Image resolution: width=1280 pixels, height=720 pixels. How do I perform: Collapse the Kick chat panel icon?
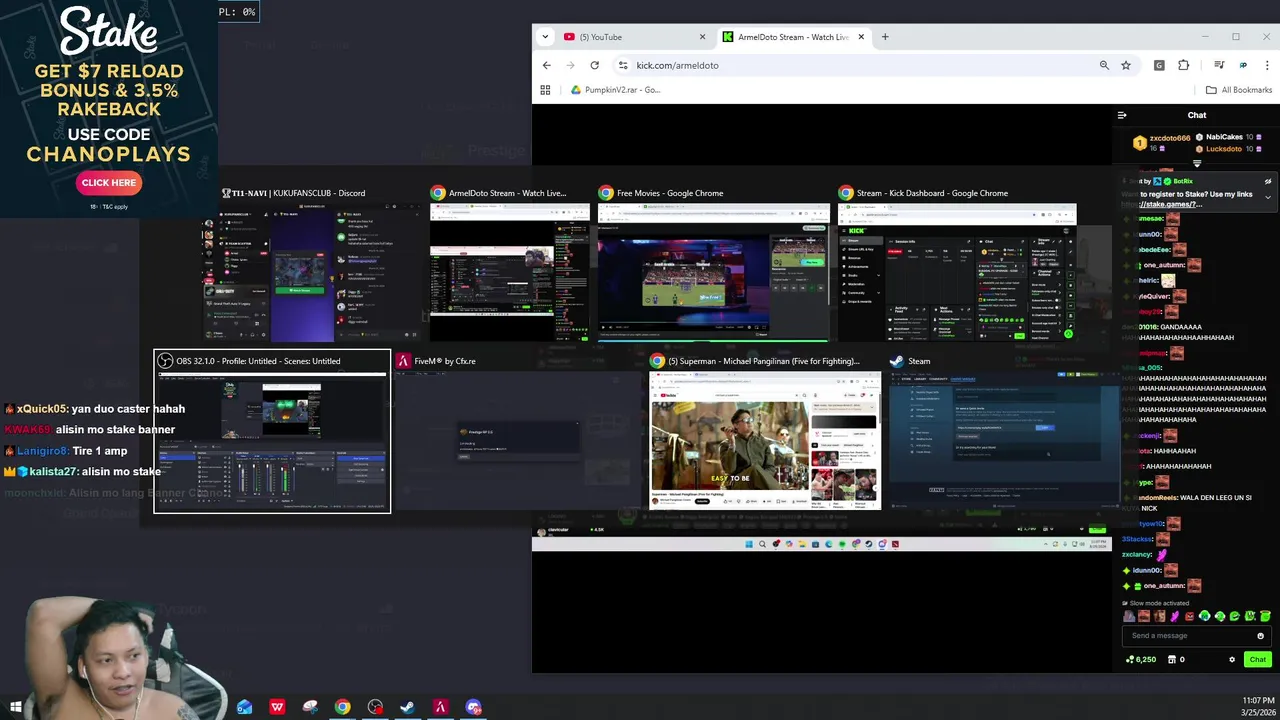coord(1122,115)
